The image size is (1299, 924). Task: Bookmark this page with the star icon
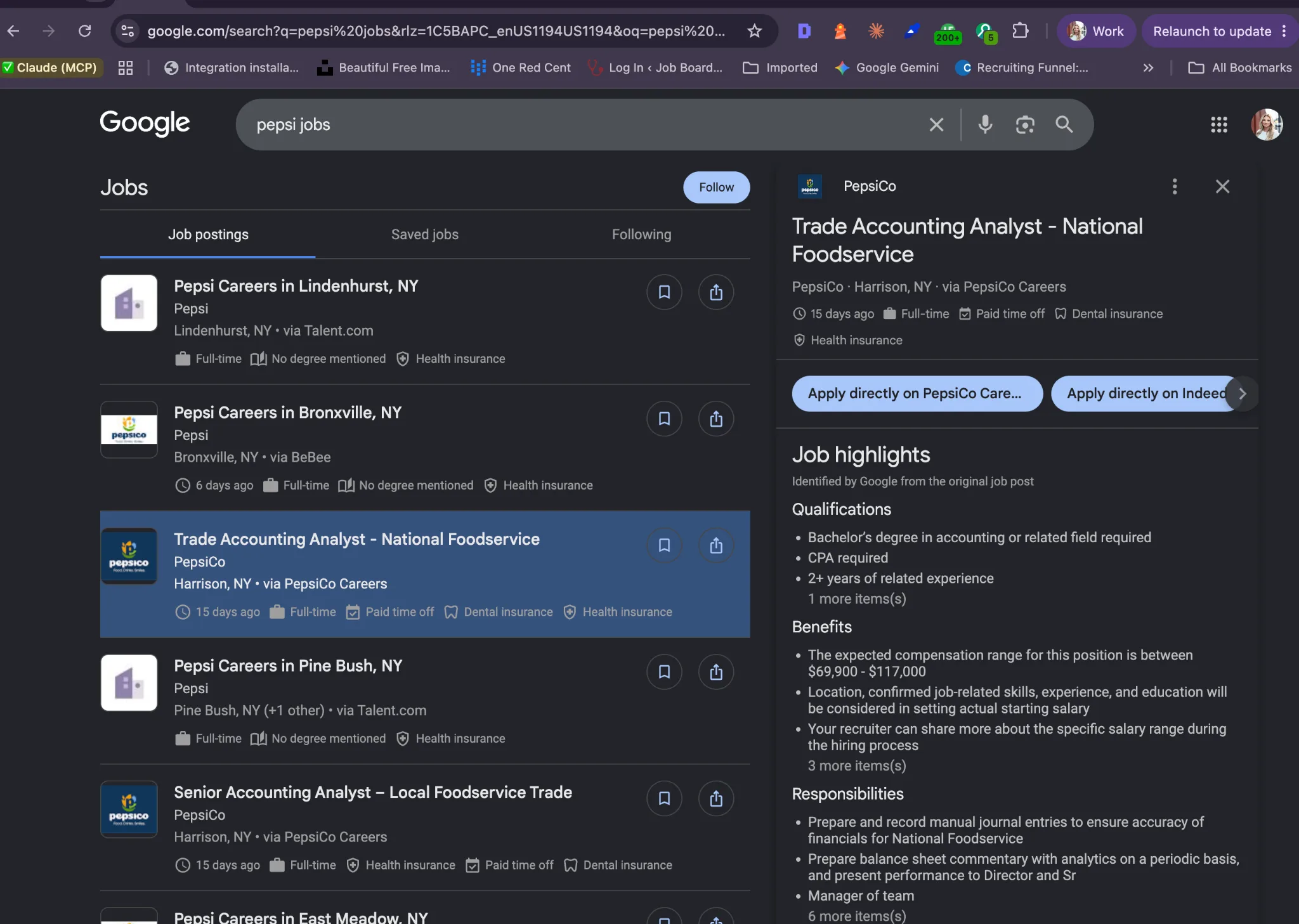click(x=754, y=31)
